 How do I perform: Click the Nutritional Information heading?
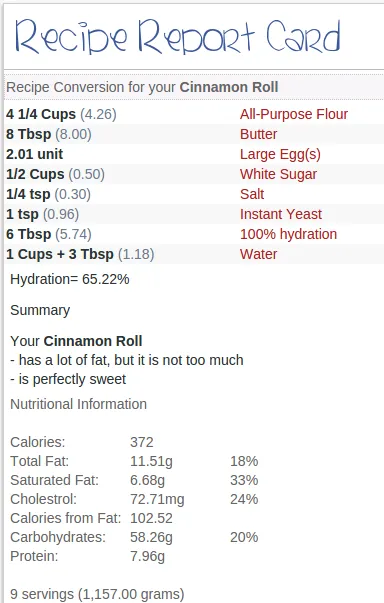[78, 404]
